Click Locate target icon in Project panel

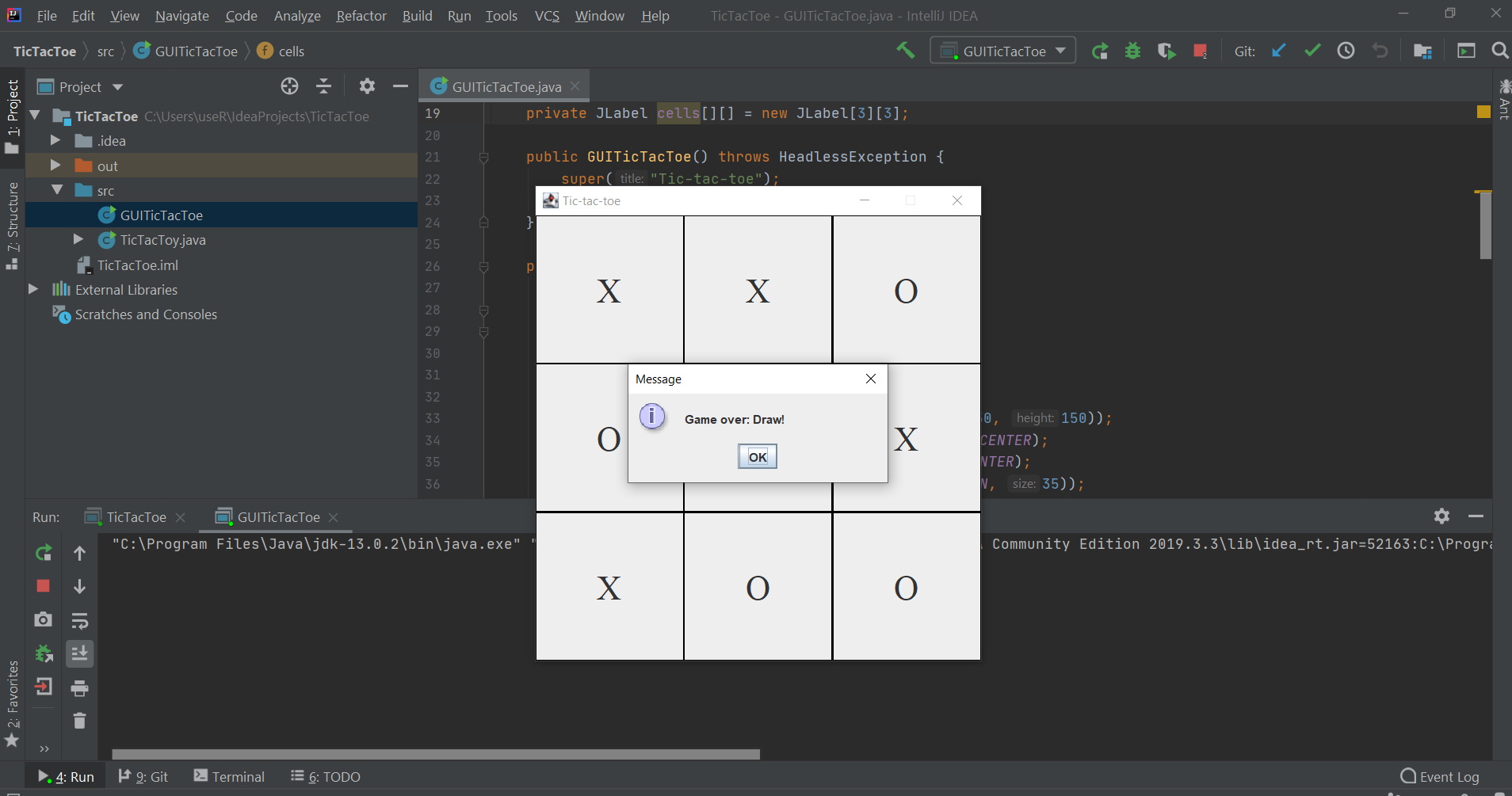coord(289,86)
